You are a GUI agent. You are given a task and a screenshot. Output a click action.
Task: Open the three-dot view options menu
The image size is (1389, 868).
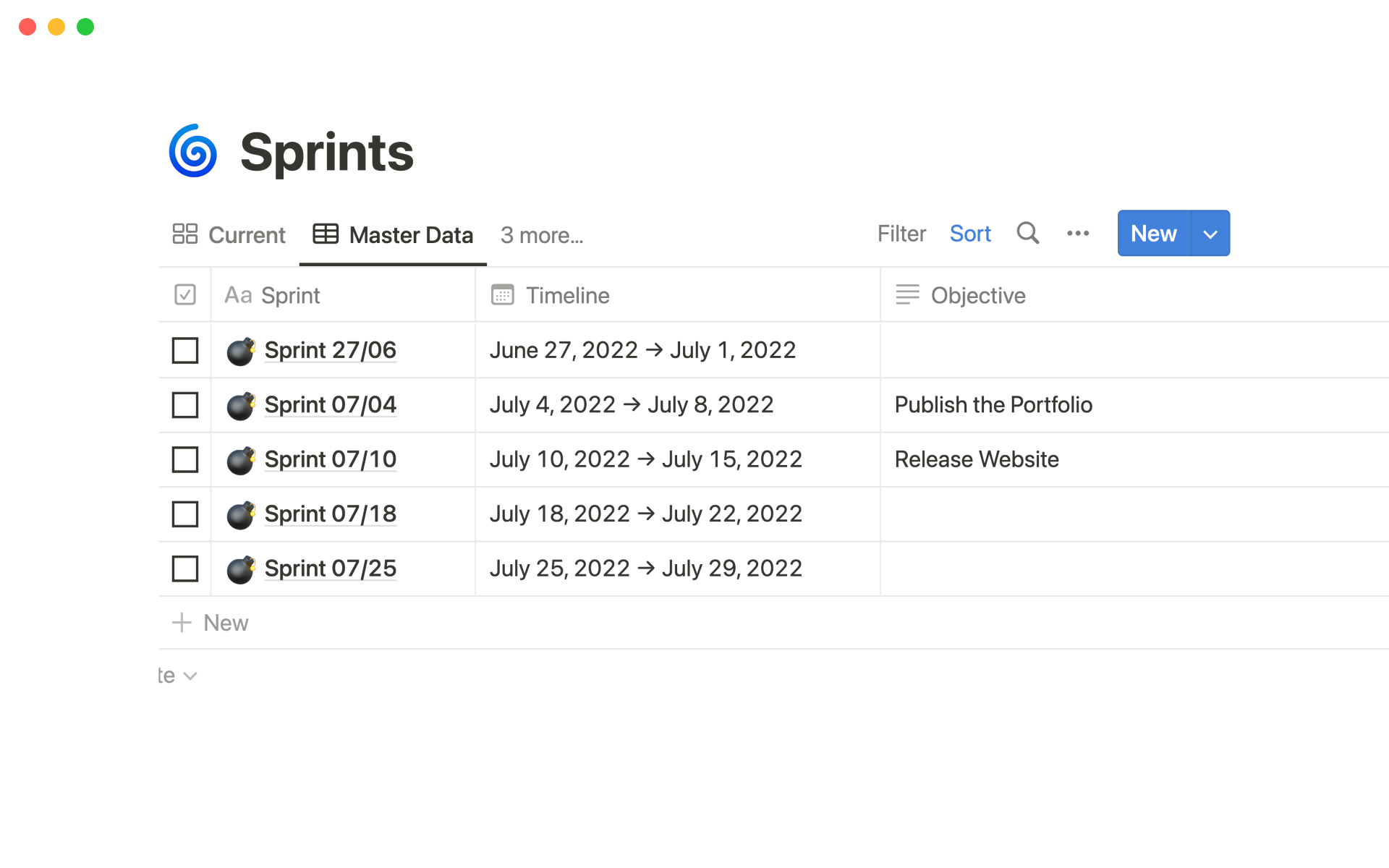[x=1078, y=233]
